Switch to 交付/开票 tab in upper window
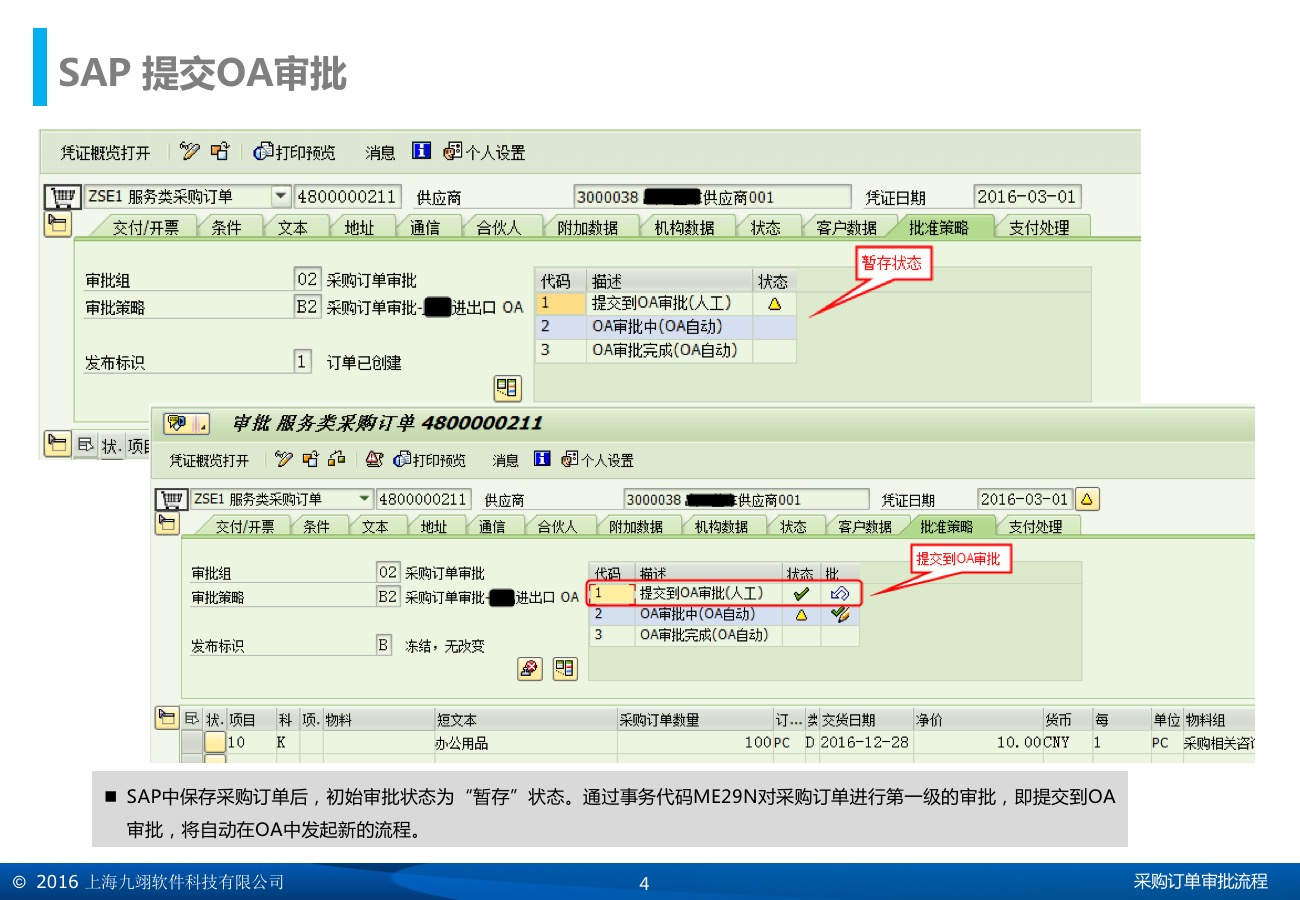1300x900 pixels. 146,228
